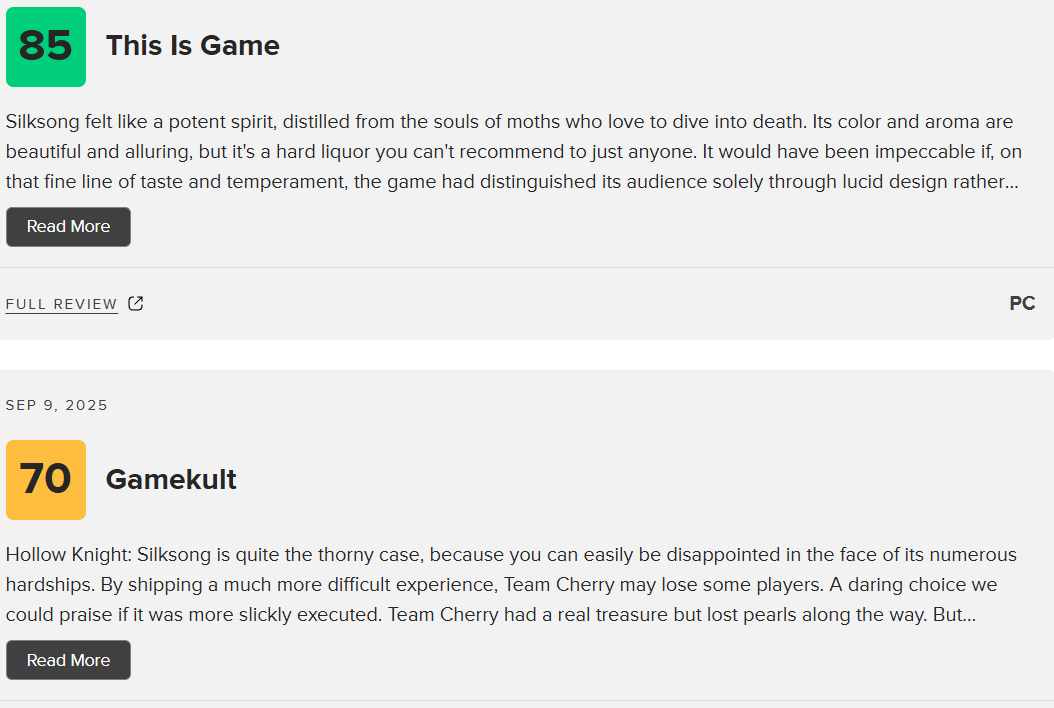
Task: Click ellipsis ending the This Is Game excerpt
Action: 1012,183
